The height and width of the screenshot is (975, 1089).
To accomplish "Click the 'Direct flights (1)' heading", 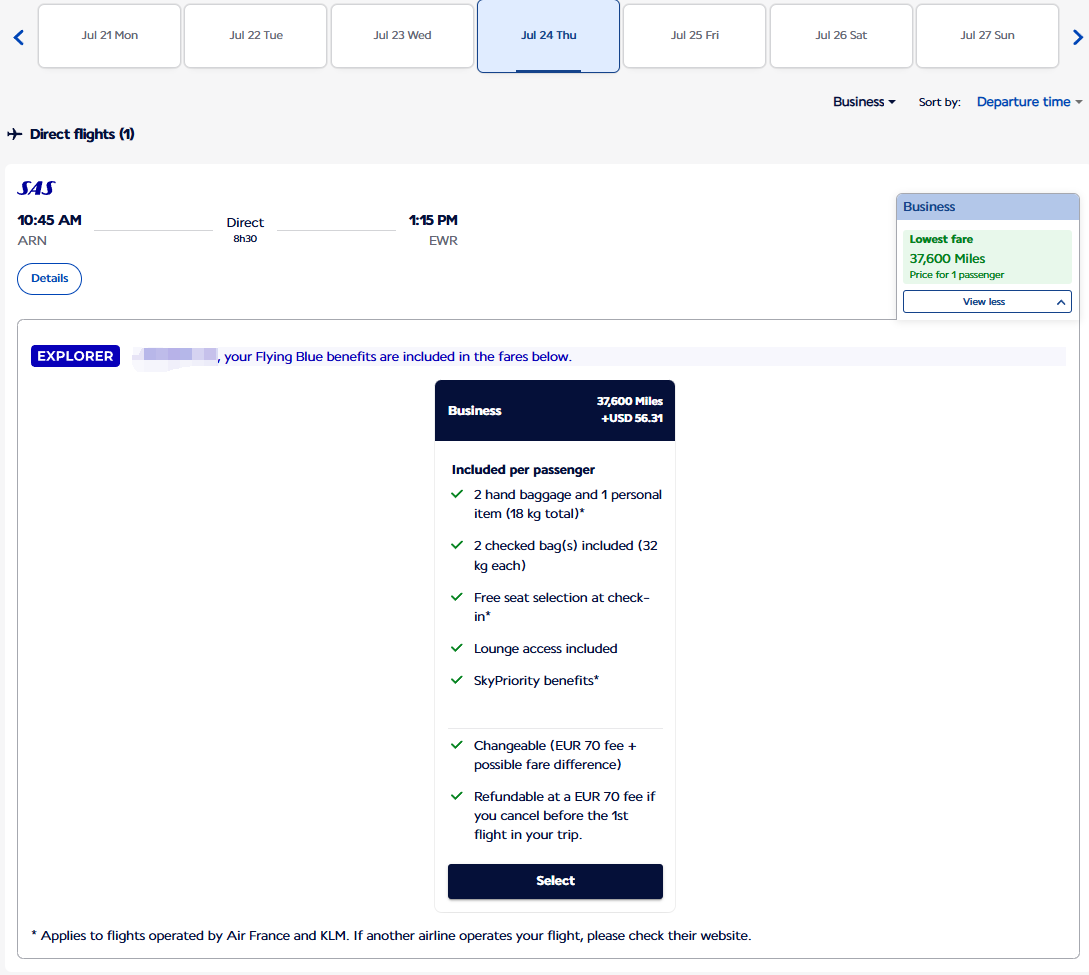I will pyautogui.click(x=82, y=134).
